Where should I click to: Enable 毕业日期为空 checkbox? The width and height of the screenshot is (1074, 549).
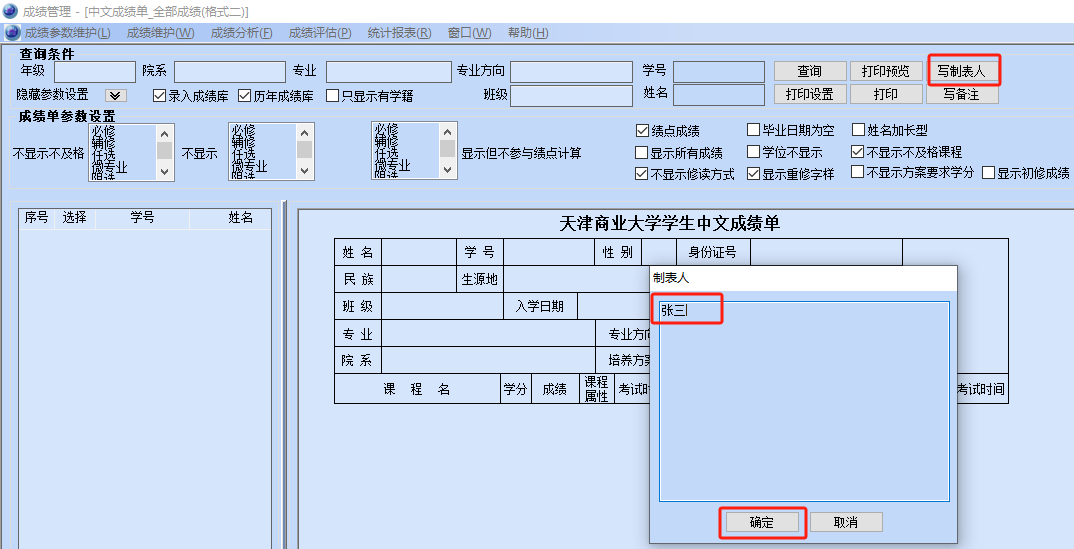coord(754,130)
